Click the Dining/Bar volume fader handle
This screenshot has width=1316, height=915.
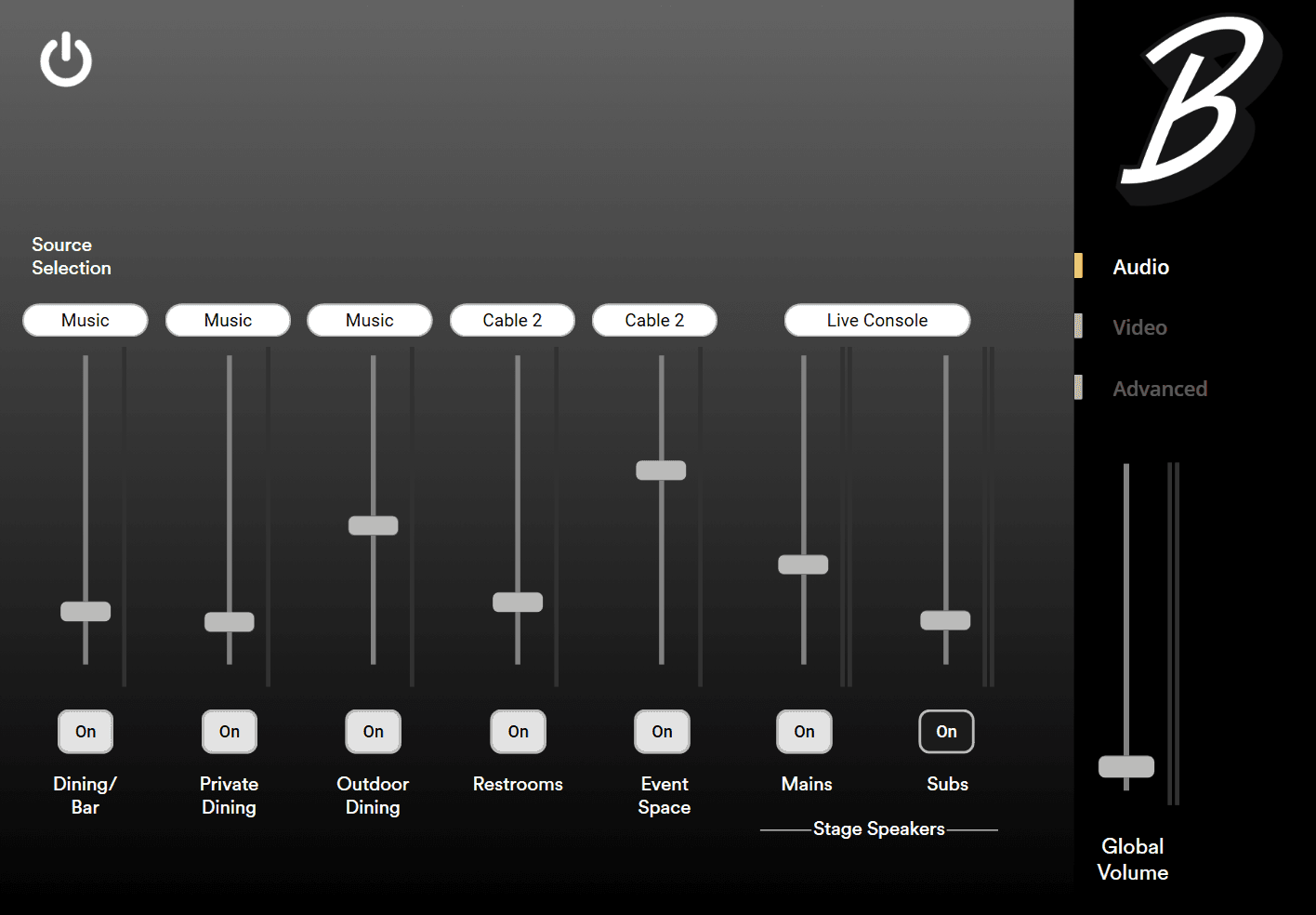86,611
